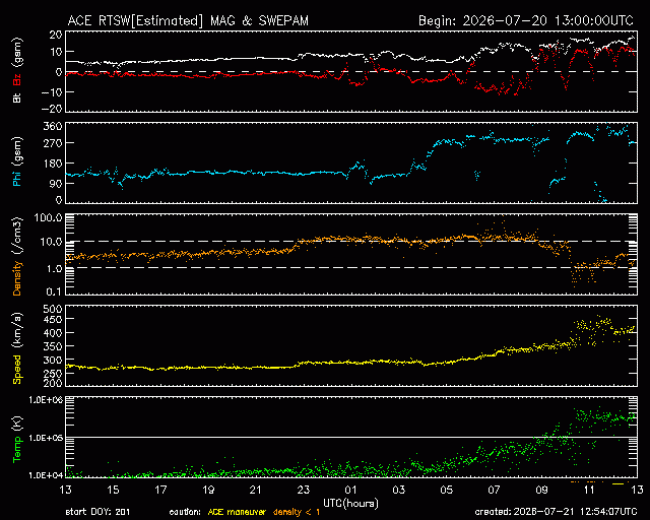
Task: Click the '100.0' tick on Density axis
Action: pyautogui.click(x=49, y=218)
